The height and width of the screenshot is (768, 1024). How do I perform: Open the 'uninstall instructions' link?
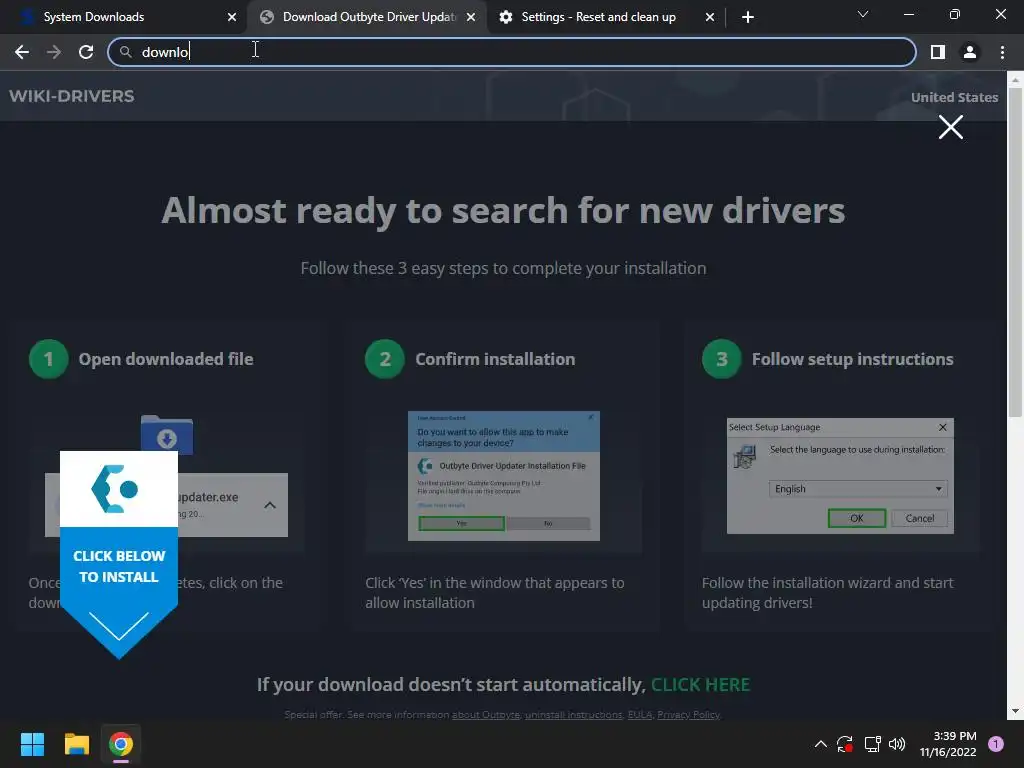tap(573, 715)
